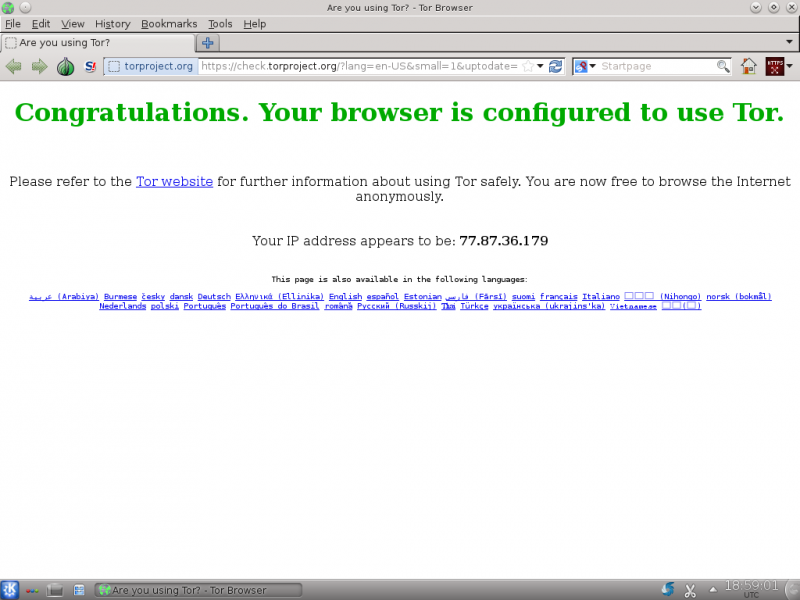Reload the current page
The width and height of the screenshot is (800, 600).
pyautogui.click(x=555, y=66)
